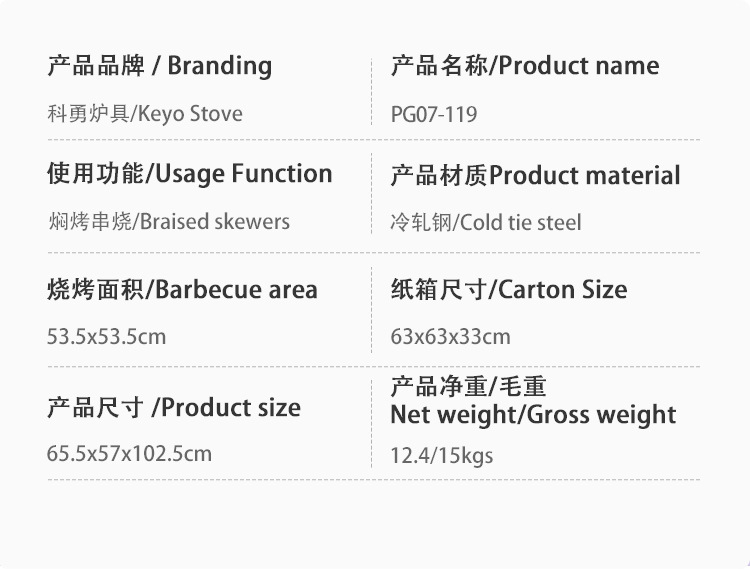
Task: Select the model number PG07-119
Action: [433, 114]
